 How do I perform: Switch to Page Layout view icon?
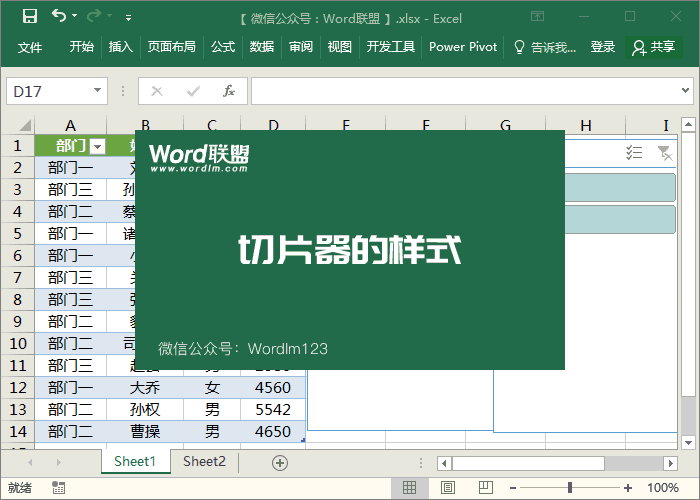(447, 488)
